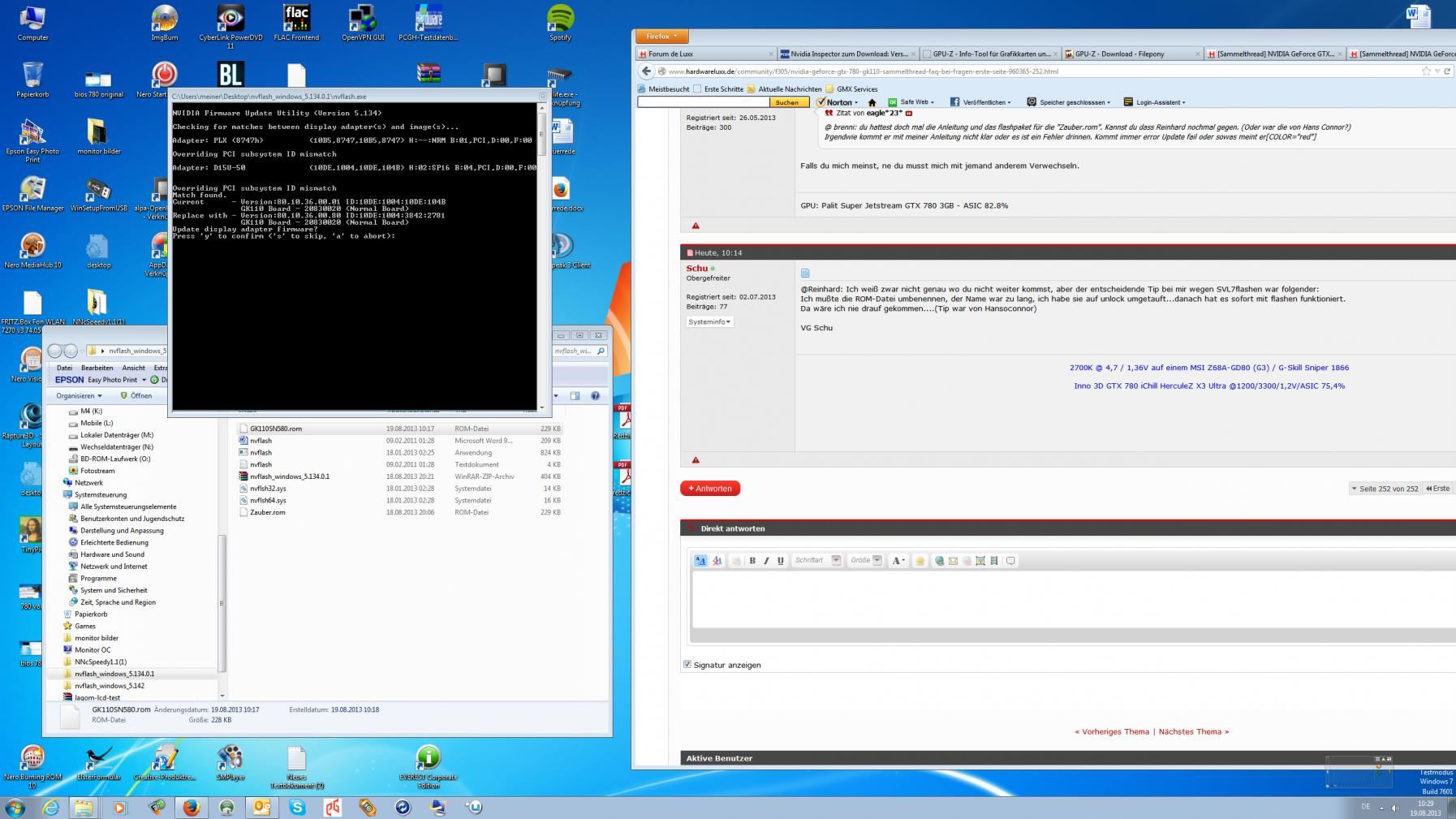Select the Zauber.rom file in Explorer
Viewport: 1456px width, 819px height.
[x=400, y=513]
